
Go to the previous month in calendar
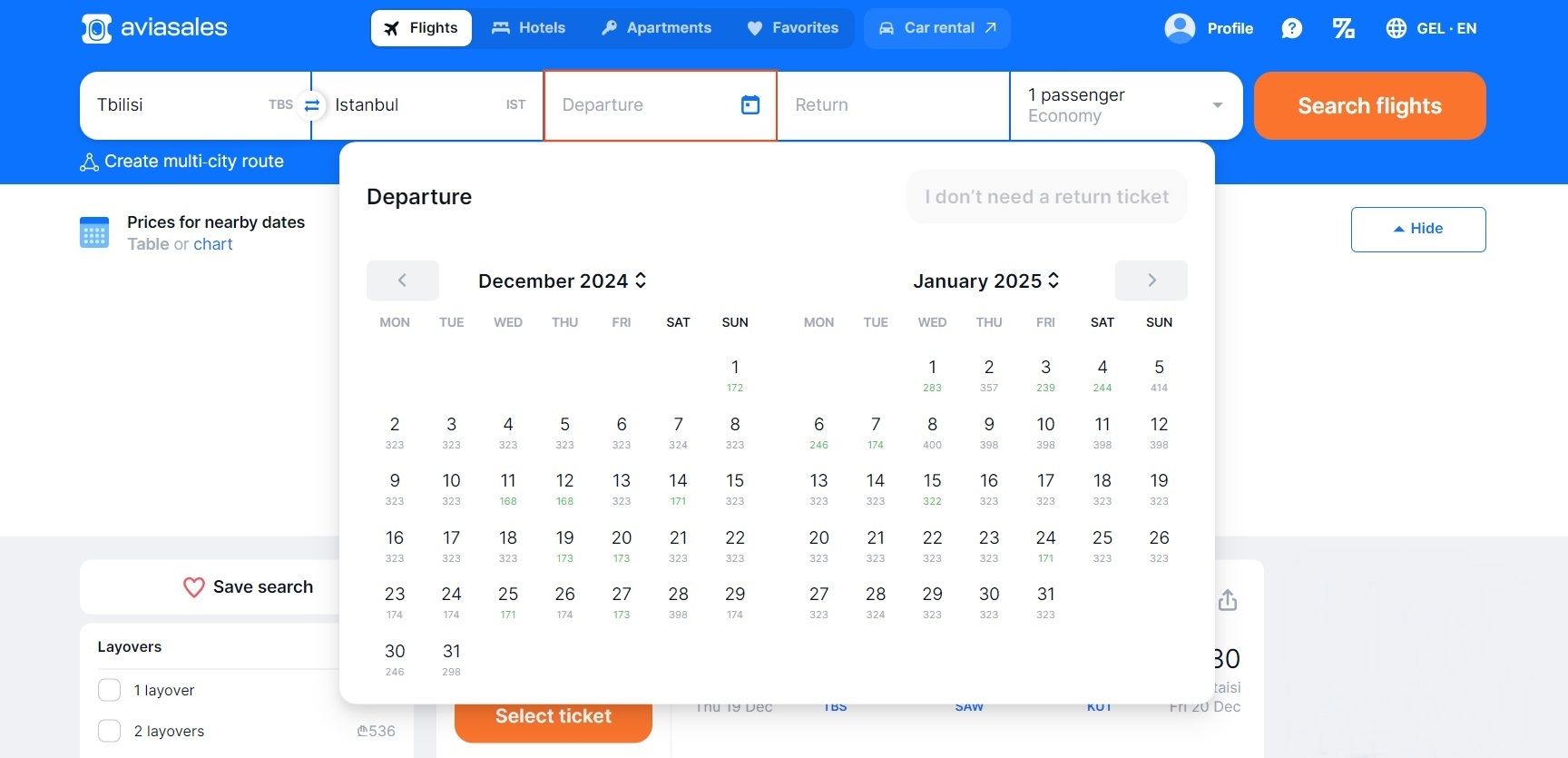402,281
